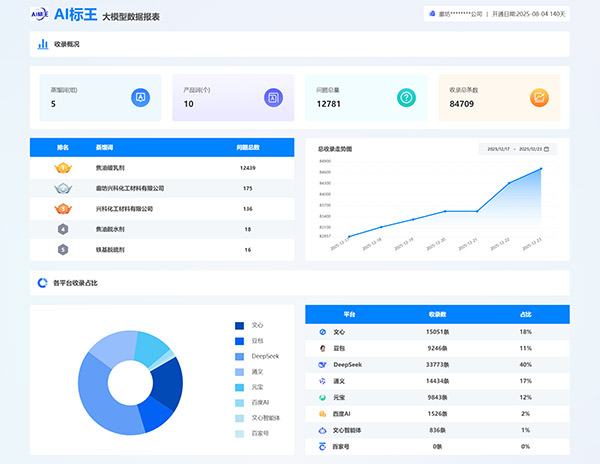Click the gold medal rank icon
This screenshot has height=464, width=600.
pos(62,168)
